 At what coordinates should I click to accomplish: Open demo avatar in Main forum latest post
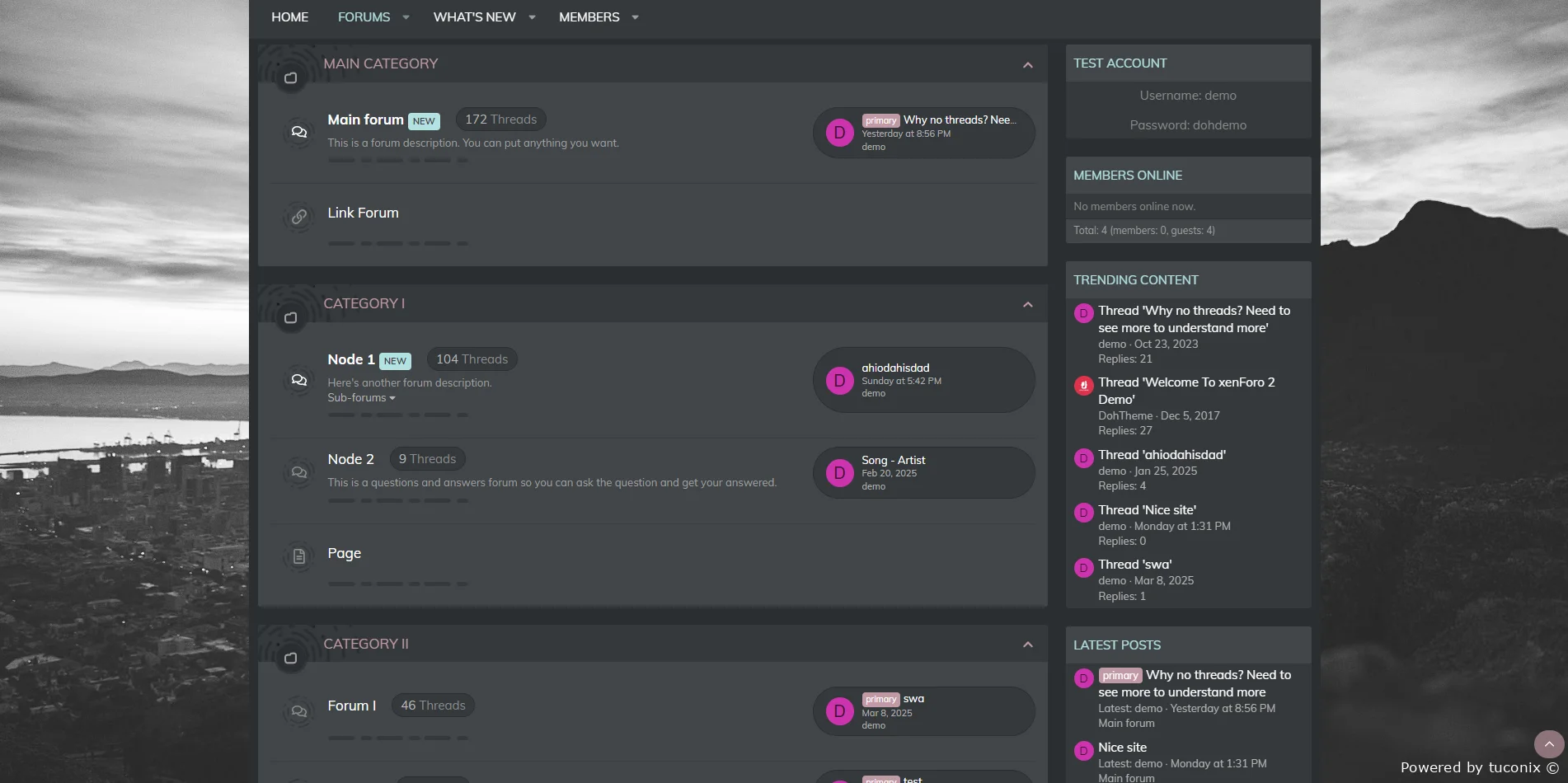click(x=839, y=133)
